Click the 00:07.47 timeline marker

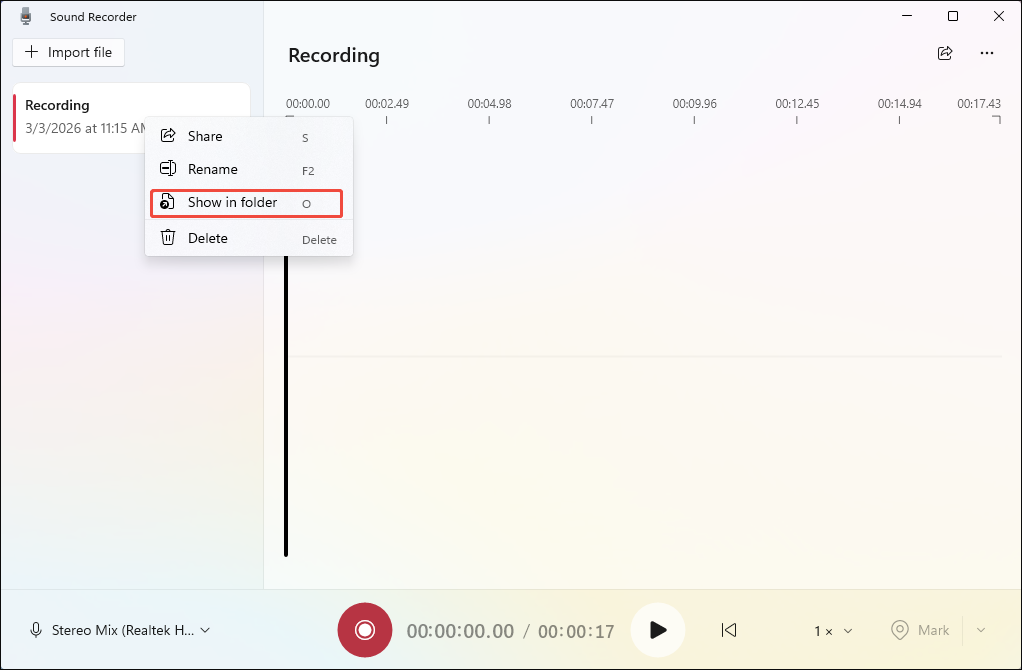point(591,103)
